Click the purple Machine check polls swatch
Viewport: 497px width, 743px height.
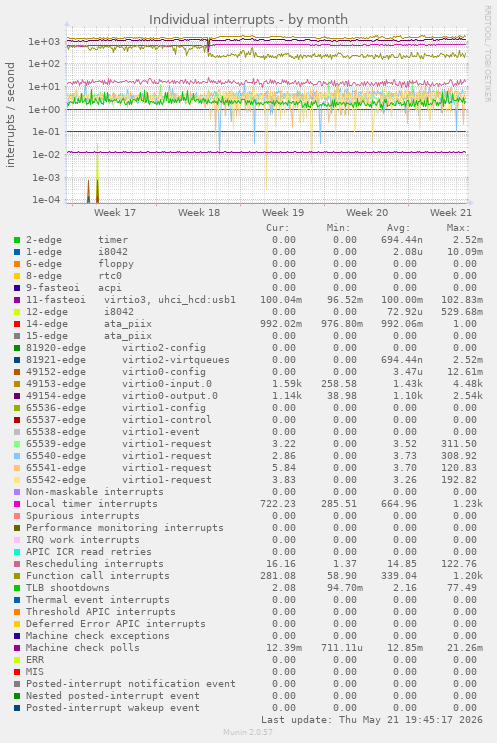(x=17, y=648)
